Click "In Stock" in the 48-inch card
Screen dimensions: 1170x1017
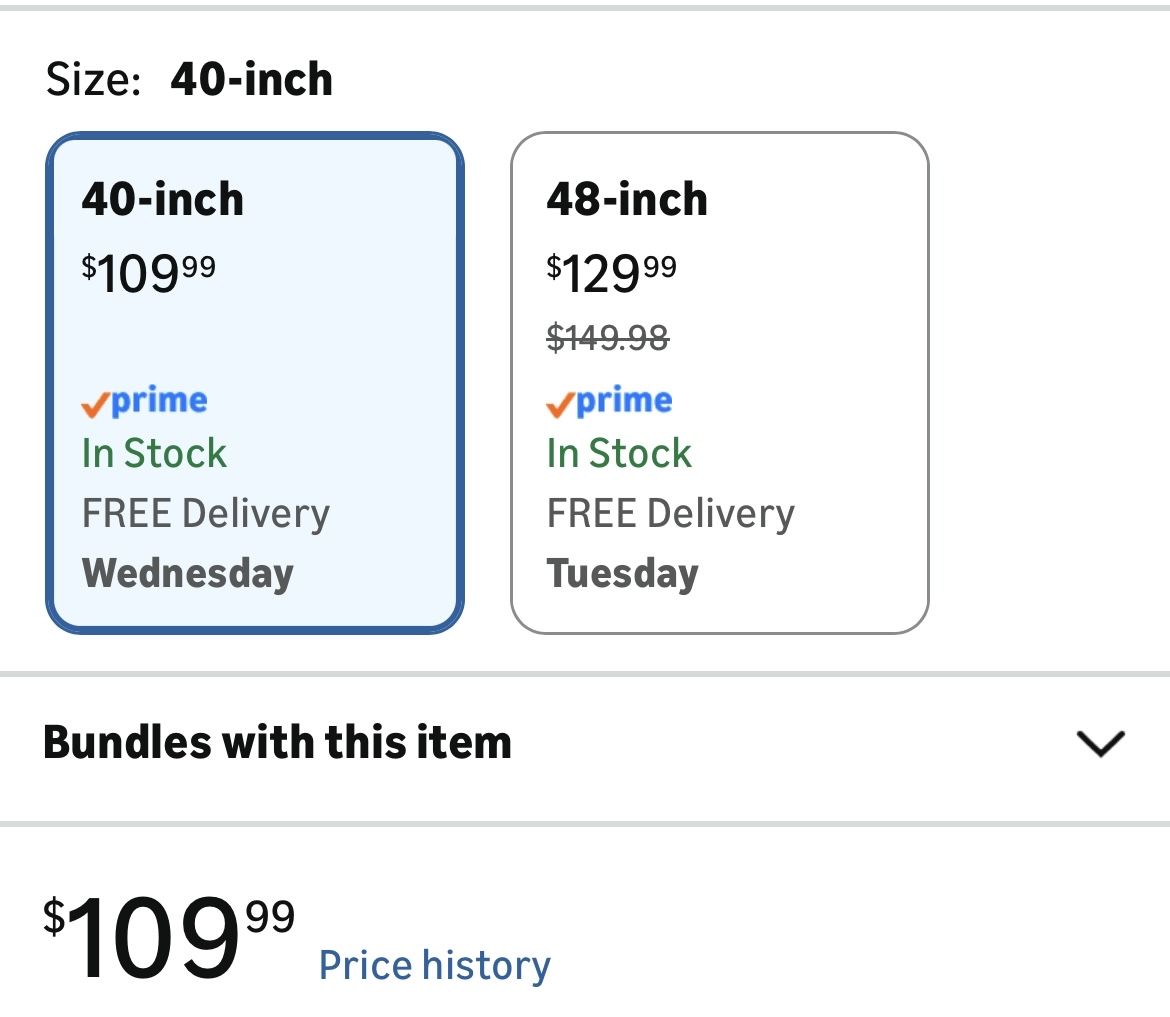point(619,454)
